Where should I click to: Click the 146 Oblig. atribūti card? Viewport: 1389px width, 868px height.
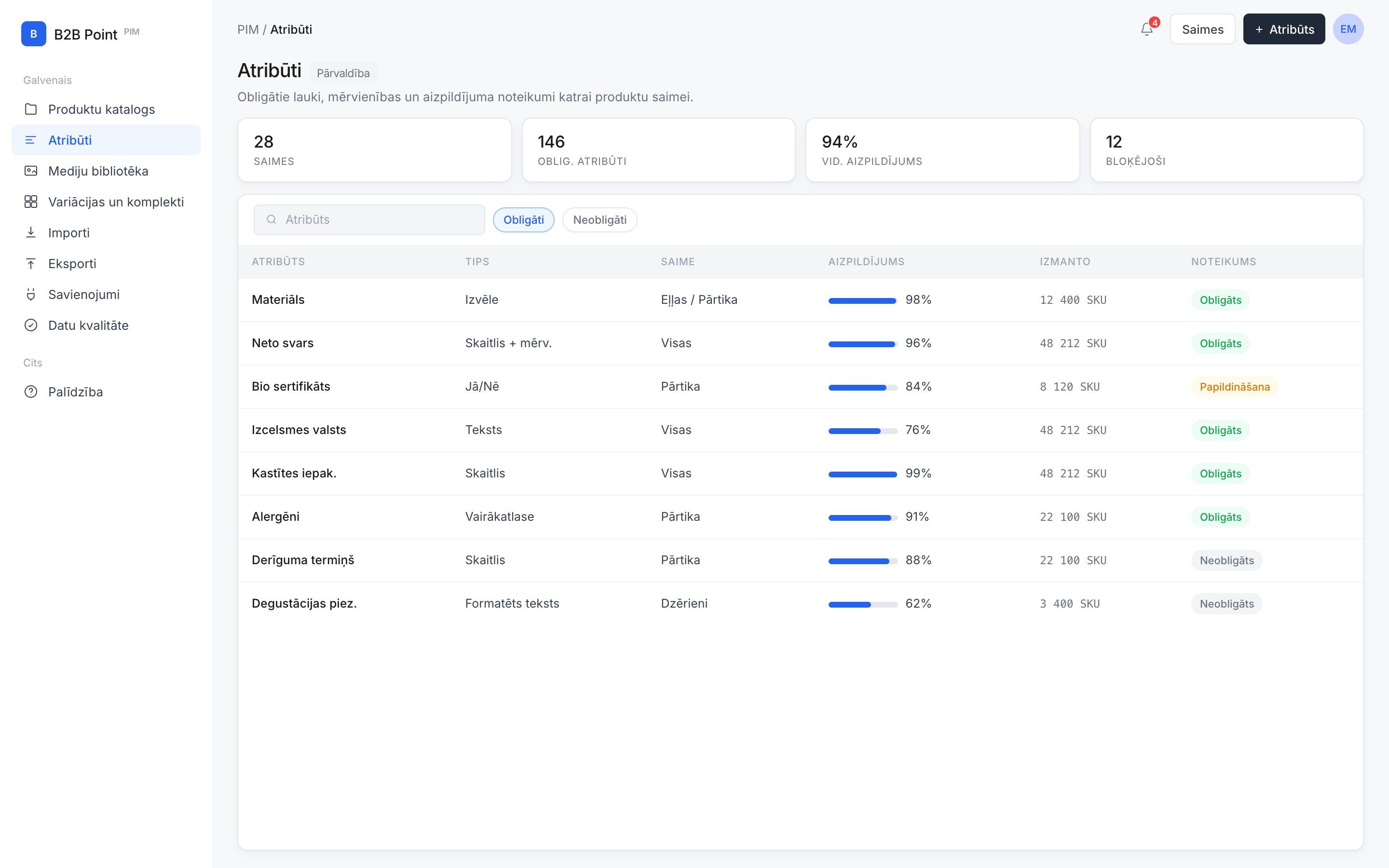pos(658,150)
